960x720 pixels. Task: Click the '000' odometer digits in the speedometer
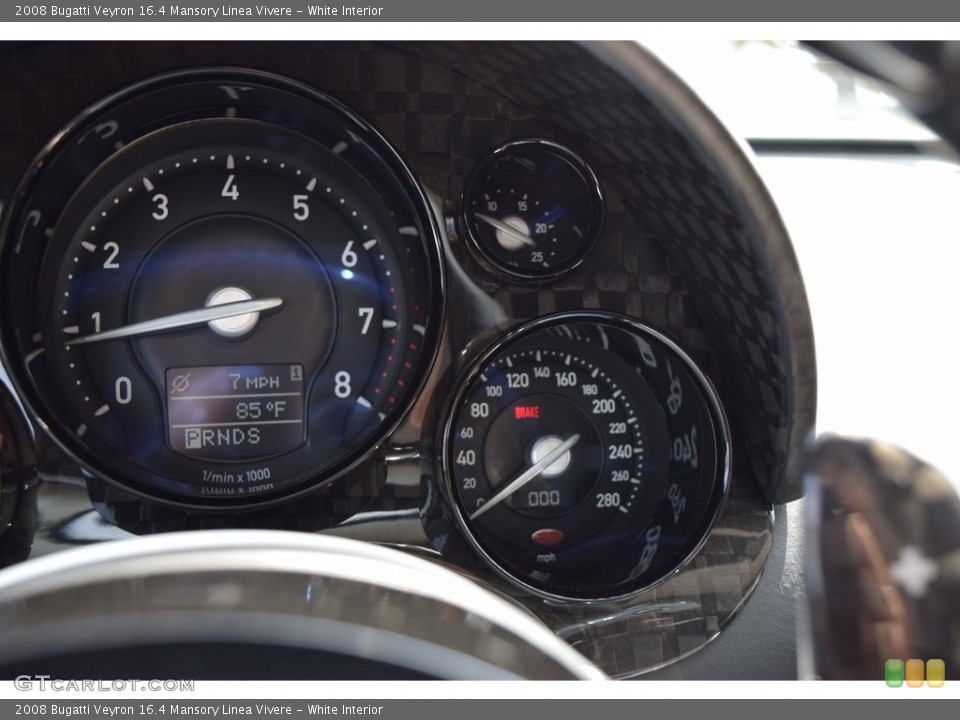click(544, 498)
